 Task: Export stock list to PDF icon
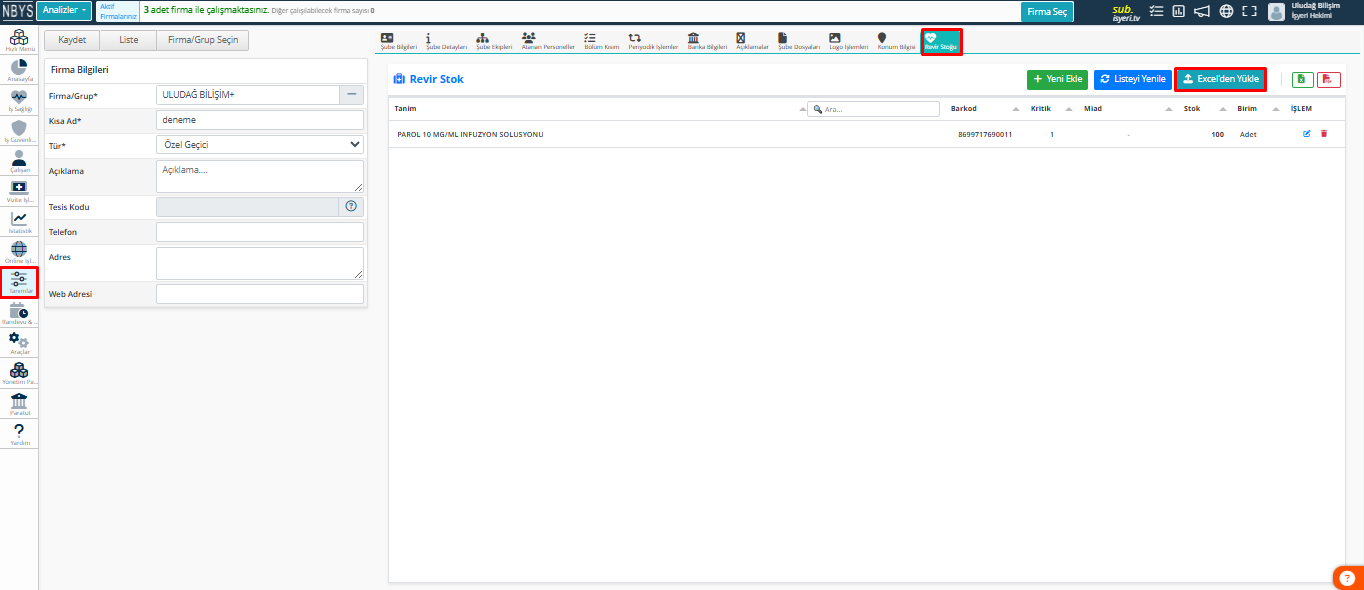tap(1329, 79)
